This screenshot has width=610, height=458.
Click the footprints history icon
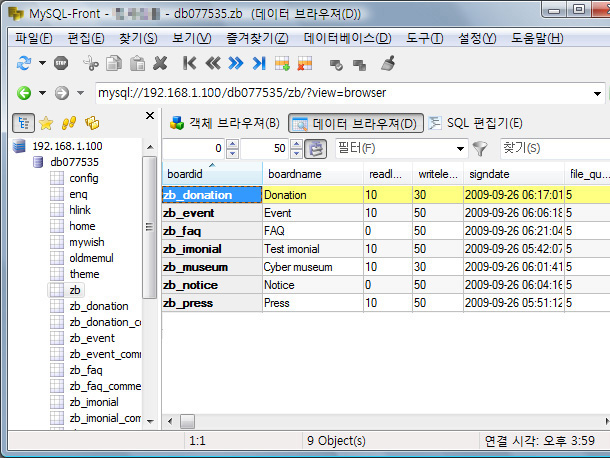(x=69, y=123)
